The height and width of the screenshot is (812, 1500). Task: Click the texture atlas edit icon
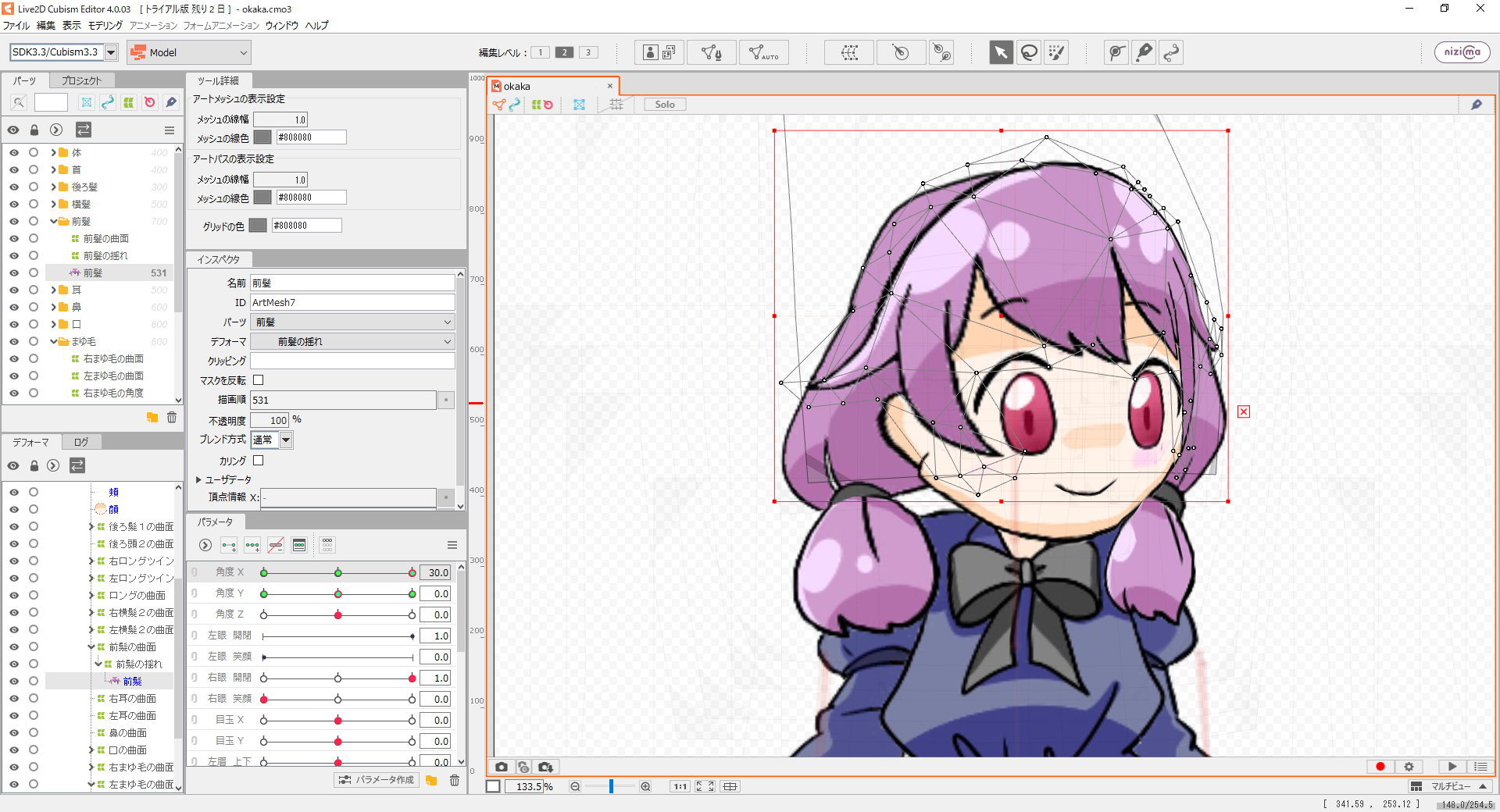(659, 52)
